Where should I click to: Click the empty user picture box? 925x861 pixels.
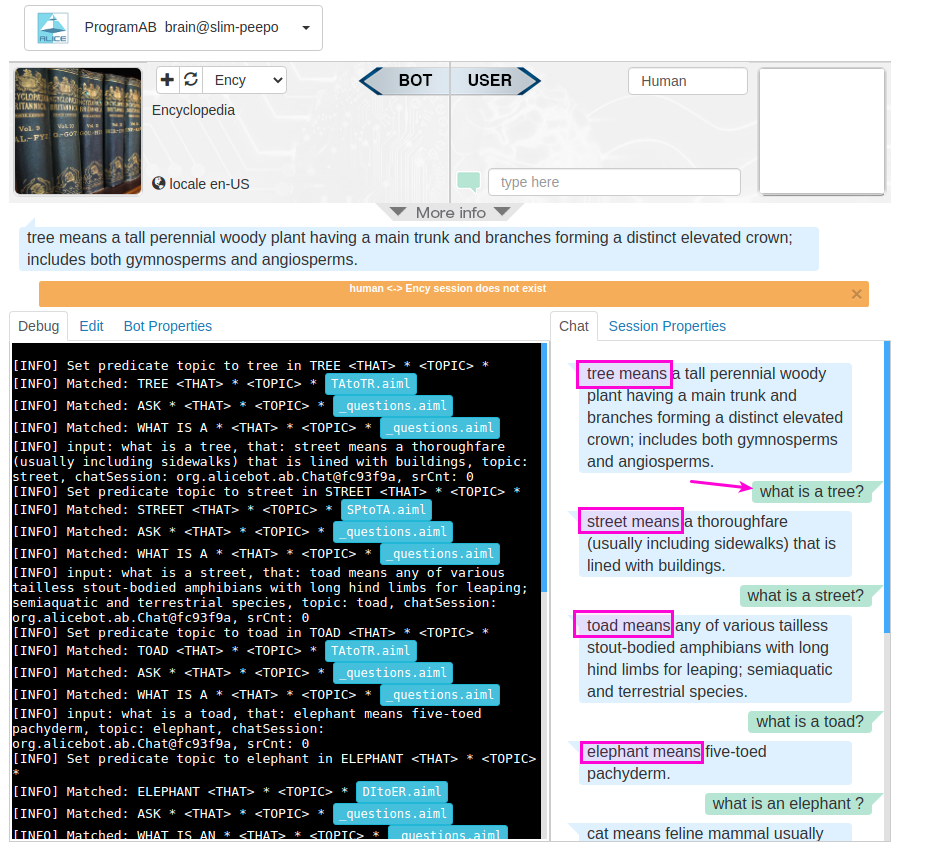(822, 131)
